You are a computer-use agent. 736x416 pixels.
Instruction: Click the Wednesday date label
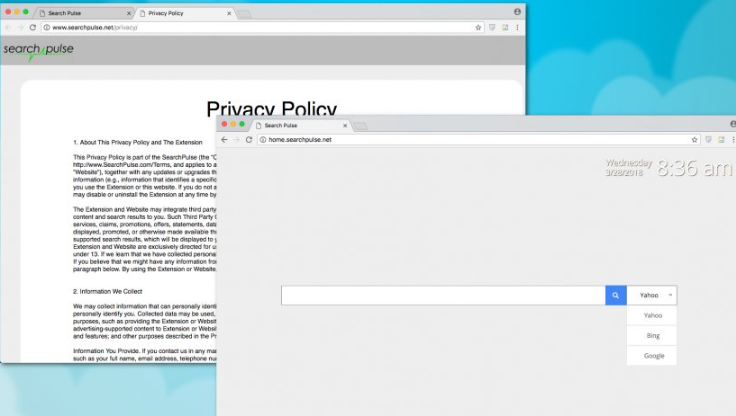tap(629, 163)
